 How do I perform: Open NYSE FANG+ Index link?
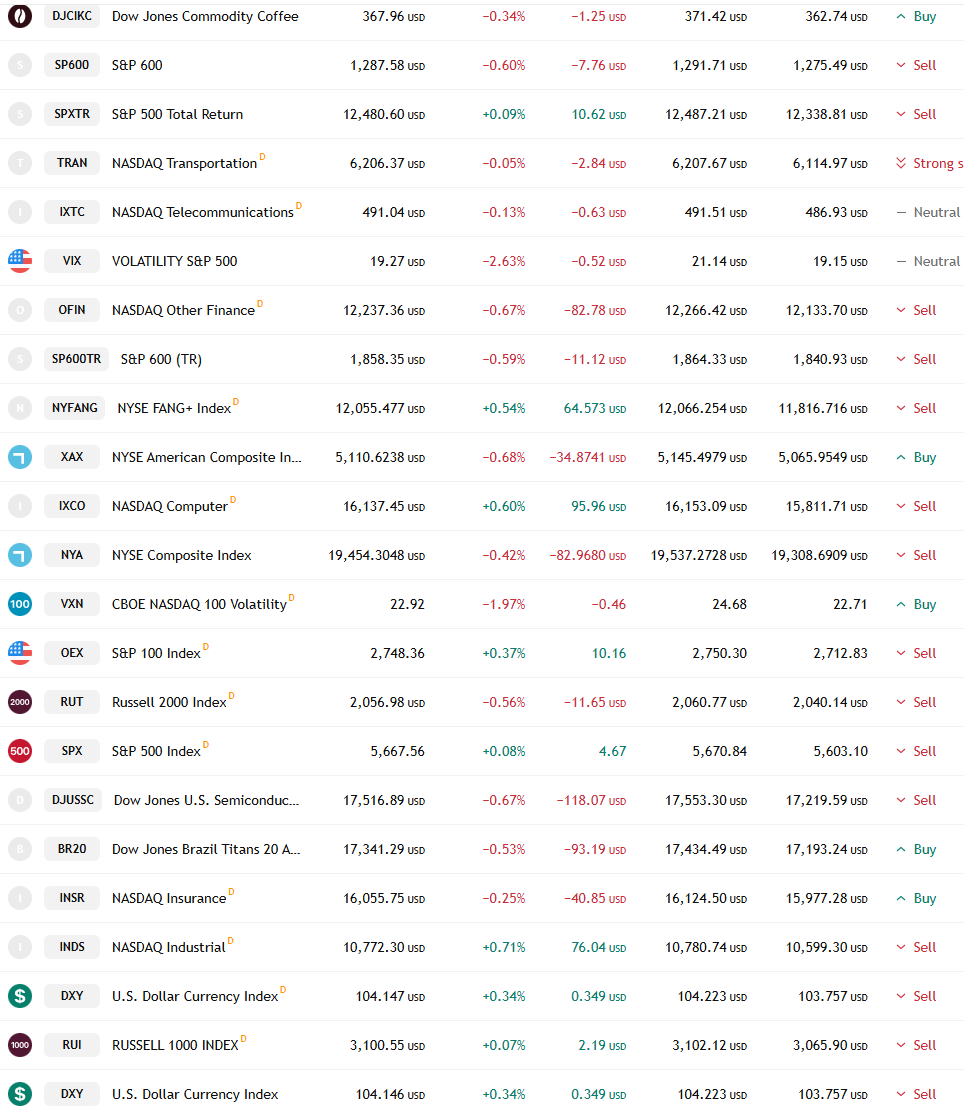point(174,409)
